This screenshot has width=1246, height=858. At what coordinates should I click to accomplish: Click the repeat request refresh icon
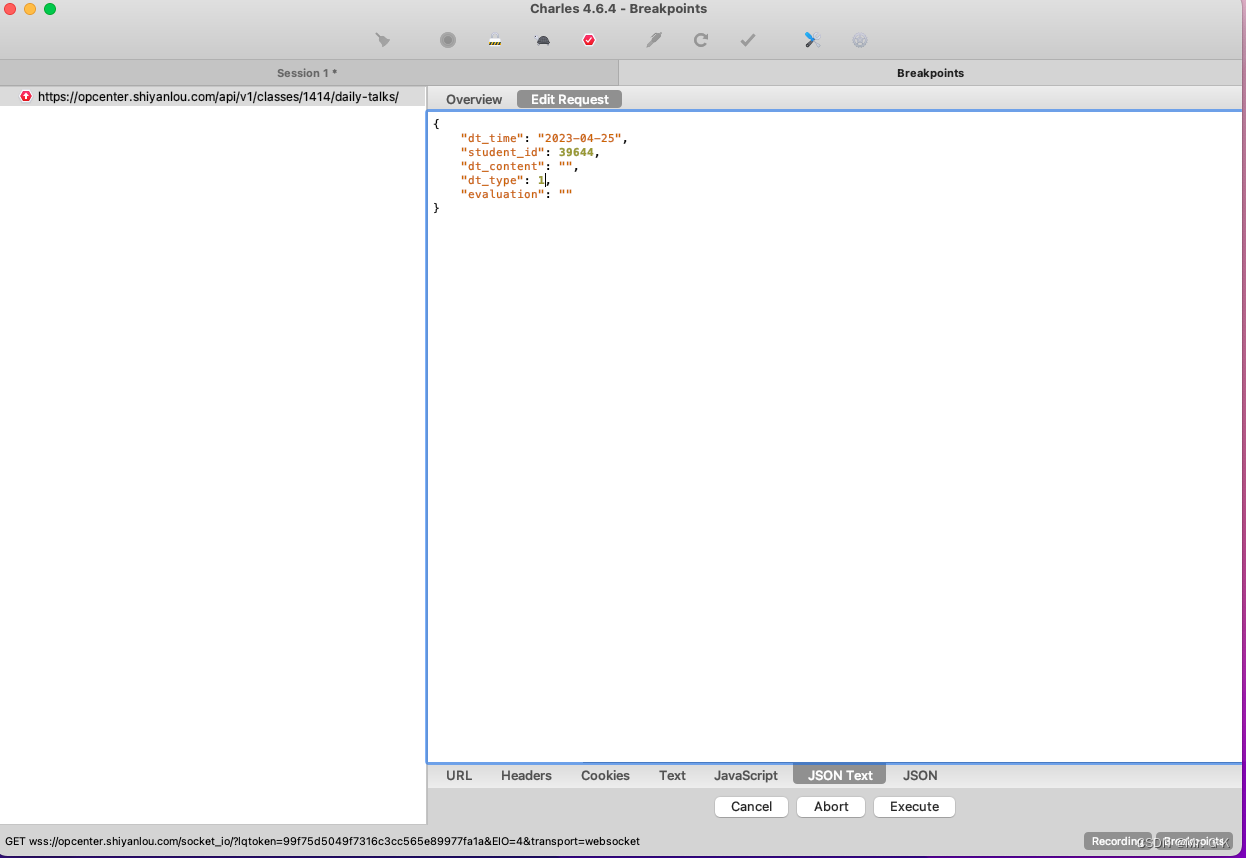click(x=701, y=40)
